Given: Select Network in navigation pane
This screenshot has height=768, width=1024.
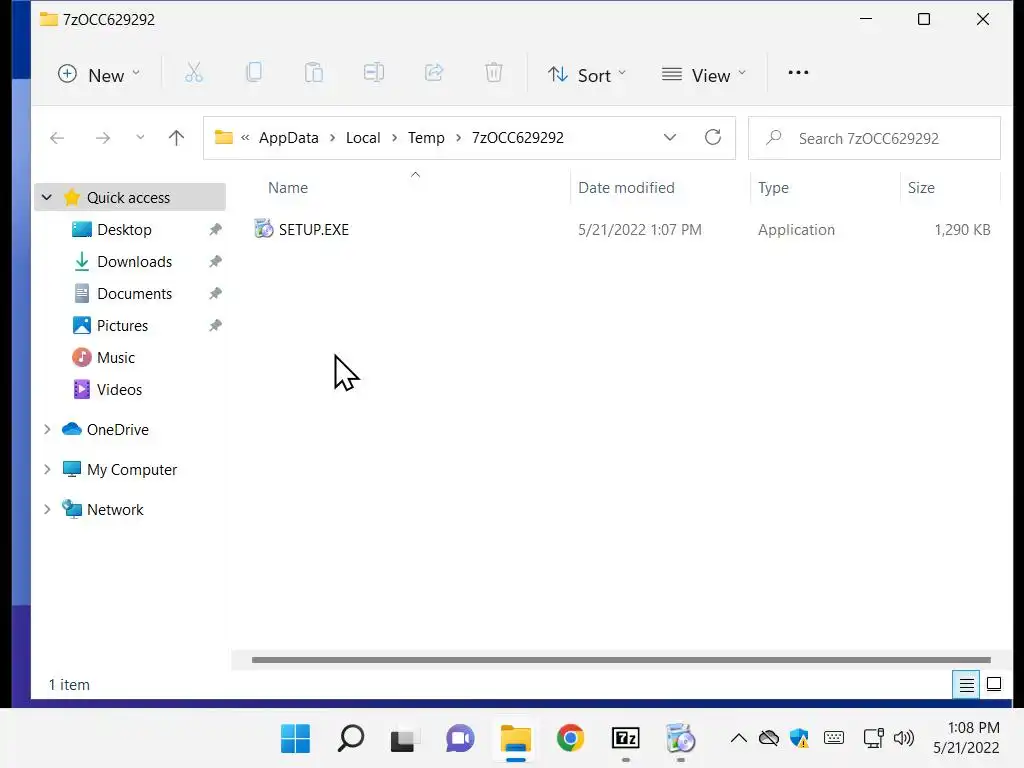Looking at the screenshot, I should (115, 509).
